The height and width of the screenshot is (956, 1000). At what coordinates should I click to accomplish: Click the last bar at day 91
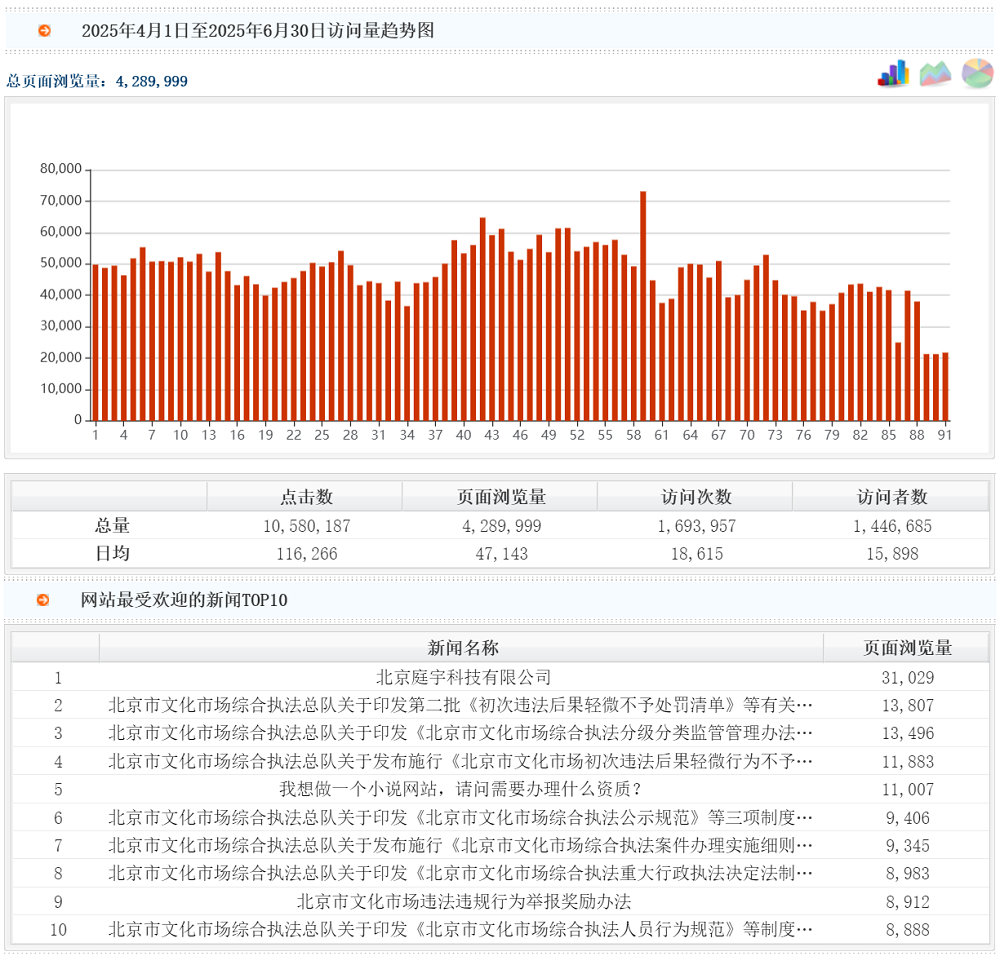pyautogui.click(x=945, y=387)
